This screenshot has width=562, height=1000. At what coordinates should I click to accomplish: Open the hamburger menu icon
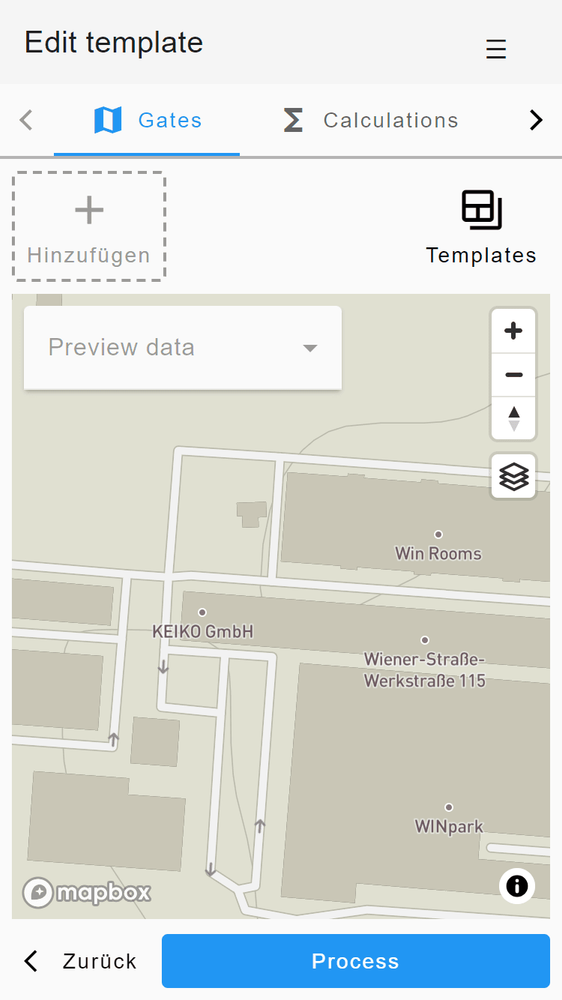pyautogui.click(x=496, y=48)
